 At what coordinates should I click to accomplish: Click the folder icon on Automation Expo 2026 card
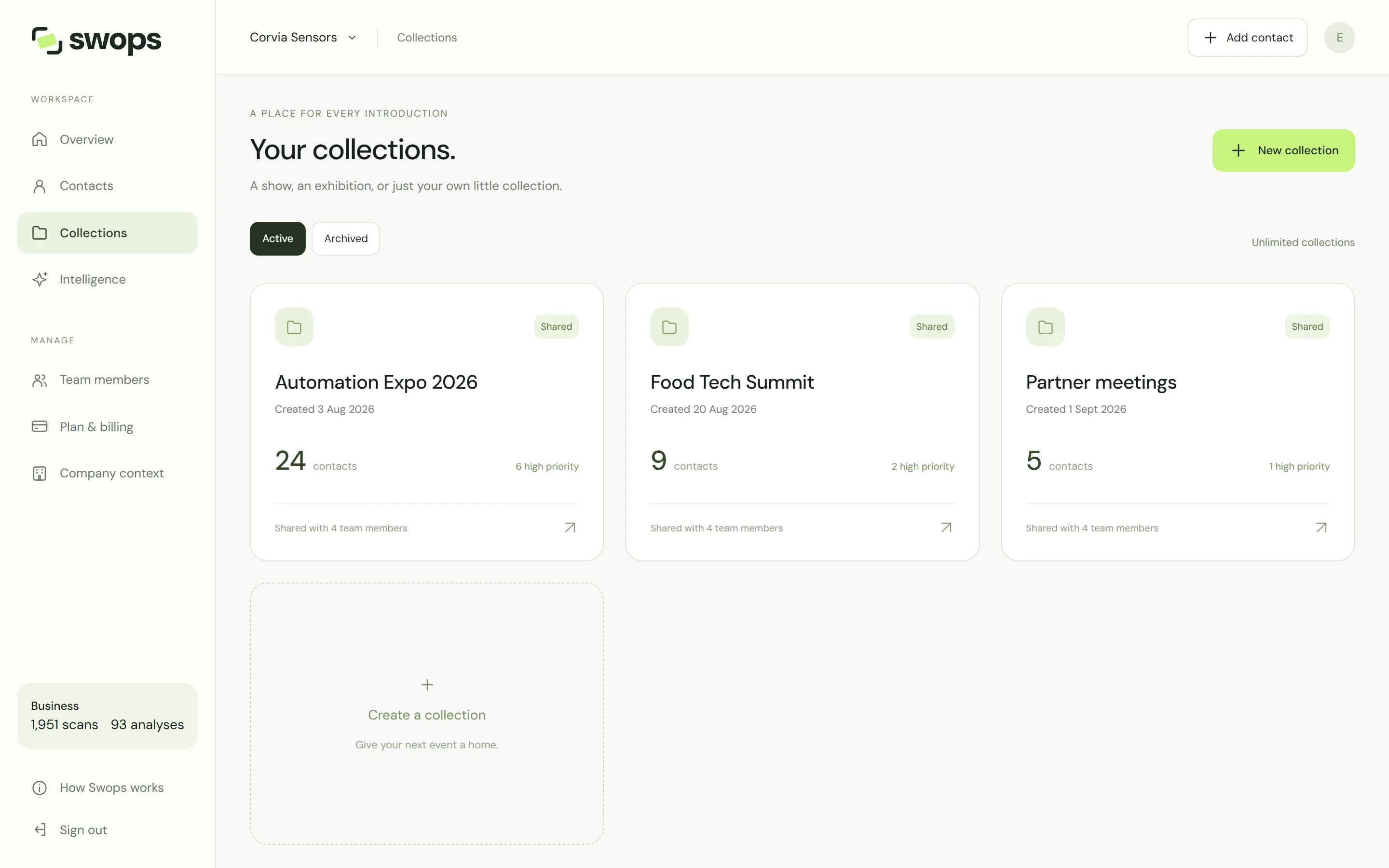(x=294, y=327)
